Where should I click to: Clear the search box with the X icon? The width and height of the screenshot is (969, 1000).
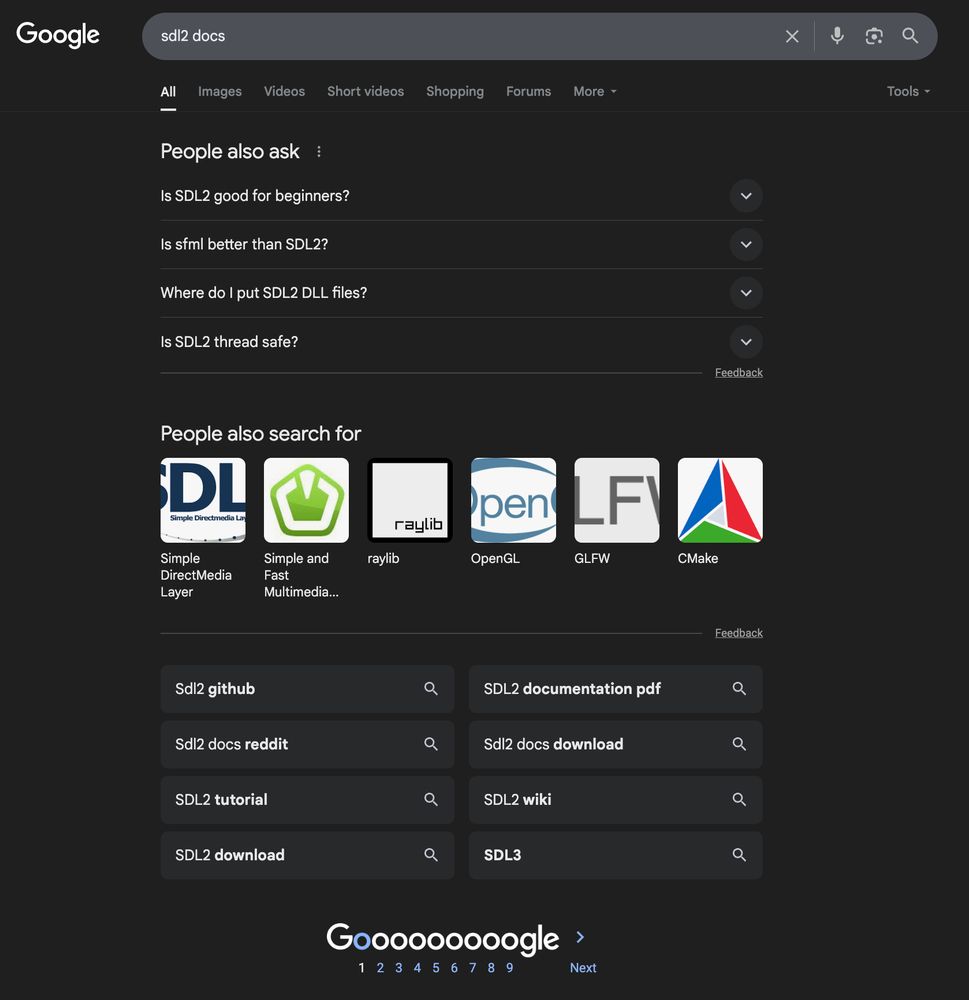pos(792,36)
